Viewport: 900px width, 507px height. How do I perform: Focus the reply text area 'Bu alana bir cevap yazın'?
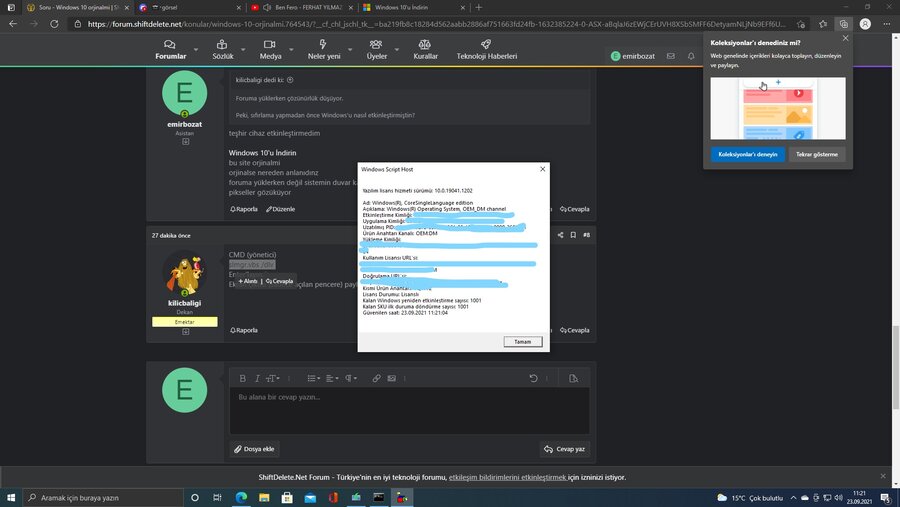point(409,411)
